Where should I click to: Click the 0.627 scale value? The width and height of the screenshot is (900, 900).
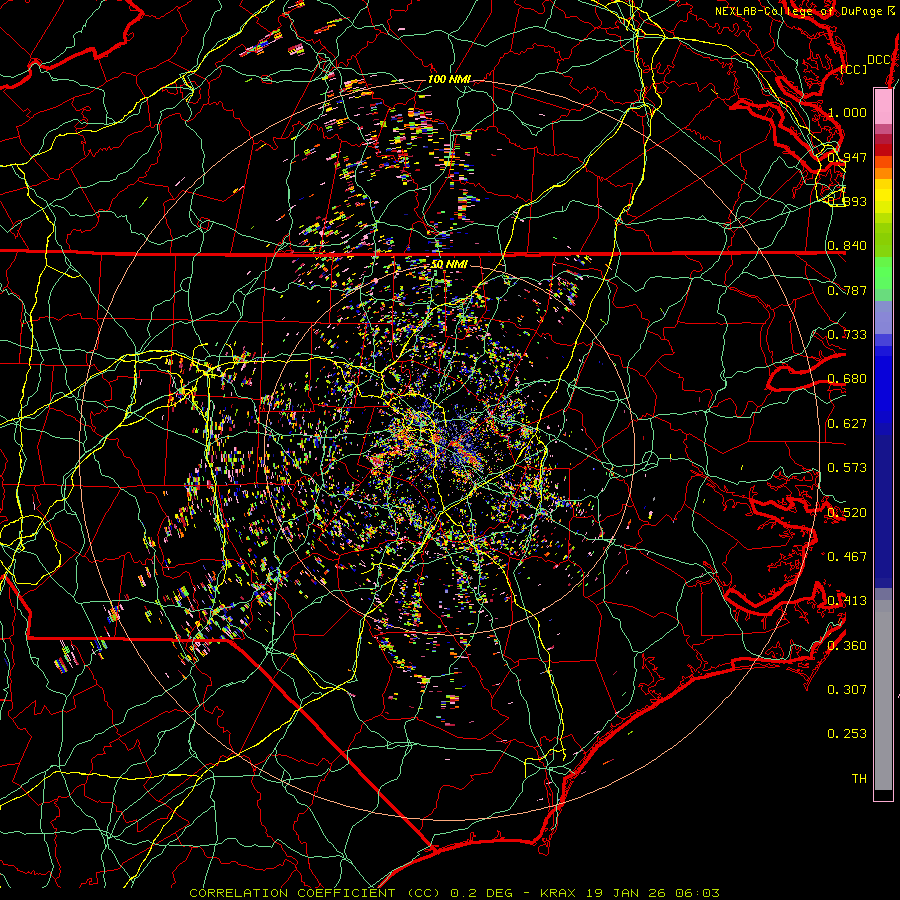pyautogui.click(x=847, y=424)
